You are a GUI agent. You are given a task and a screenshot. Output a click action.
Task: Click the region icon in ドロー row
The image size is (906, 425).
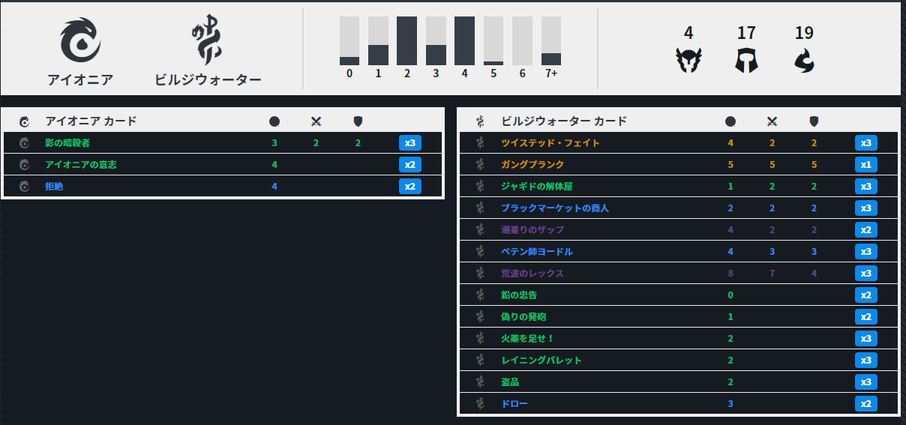click(480, 404)
